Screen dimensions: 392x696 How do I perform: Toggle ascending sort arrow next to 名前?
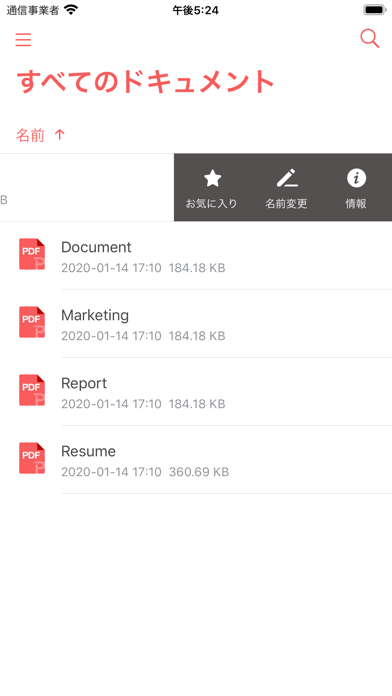coord(59,134)
